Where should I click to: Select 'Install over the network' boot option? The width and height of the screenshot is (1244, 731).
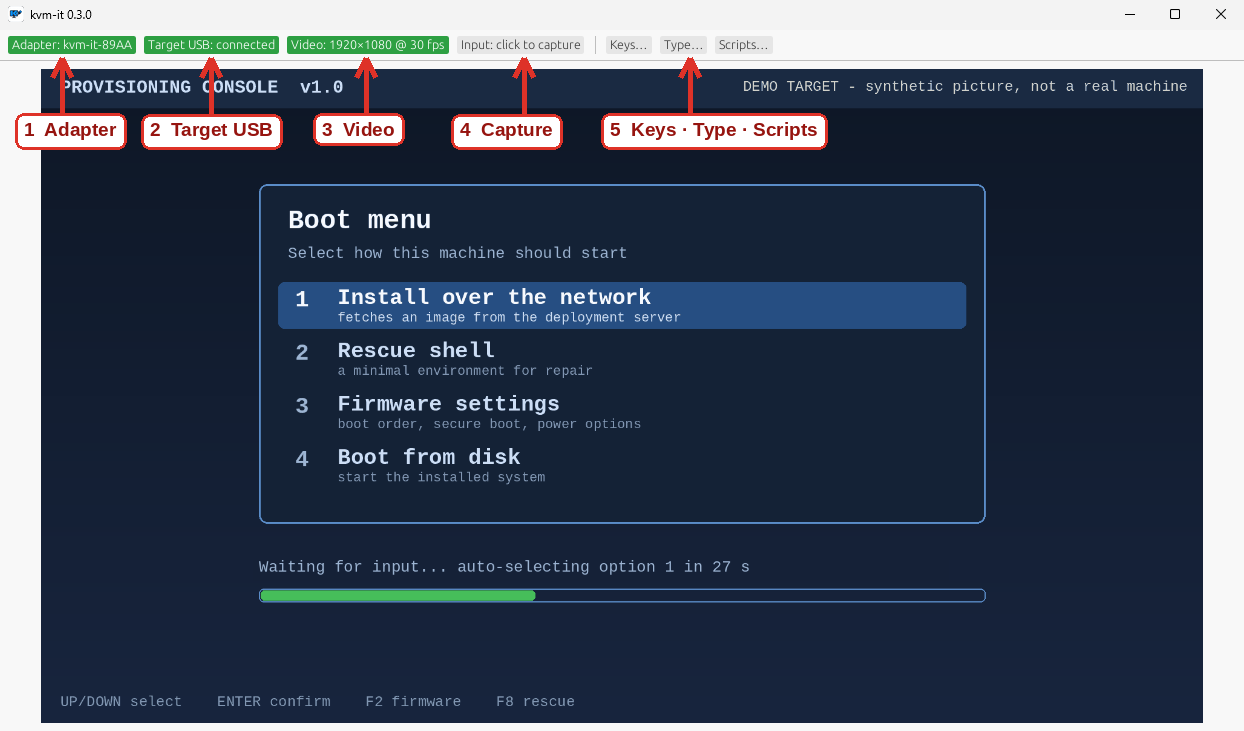(622, 306)
